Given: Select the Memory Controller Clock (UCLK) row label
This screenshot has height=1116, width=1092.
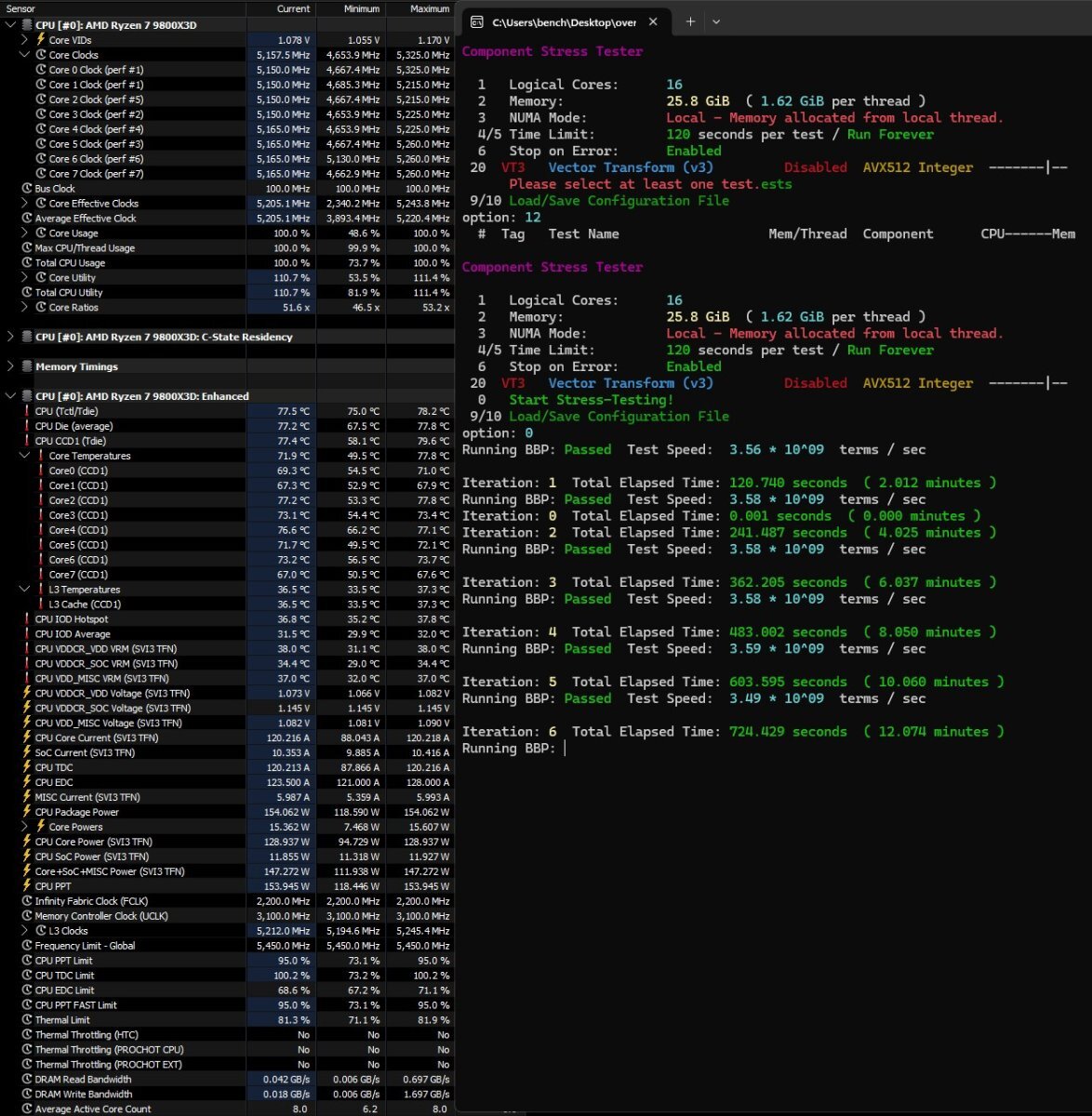Looking at the screenshot, I should pyautogui.click(x=101, y=916).
